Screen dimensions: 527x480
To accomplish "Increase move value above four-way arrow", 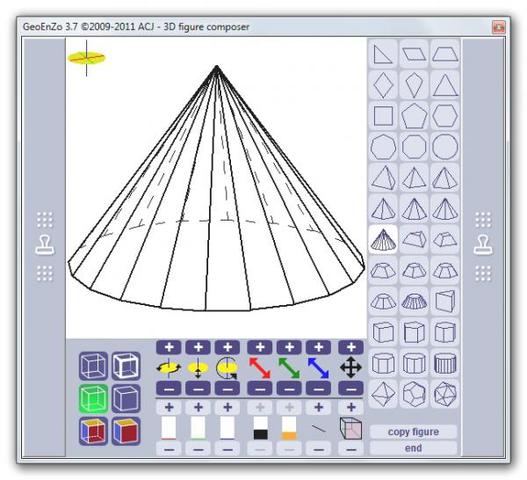I will coord(351,347).
